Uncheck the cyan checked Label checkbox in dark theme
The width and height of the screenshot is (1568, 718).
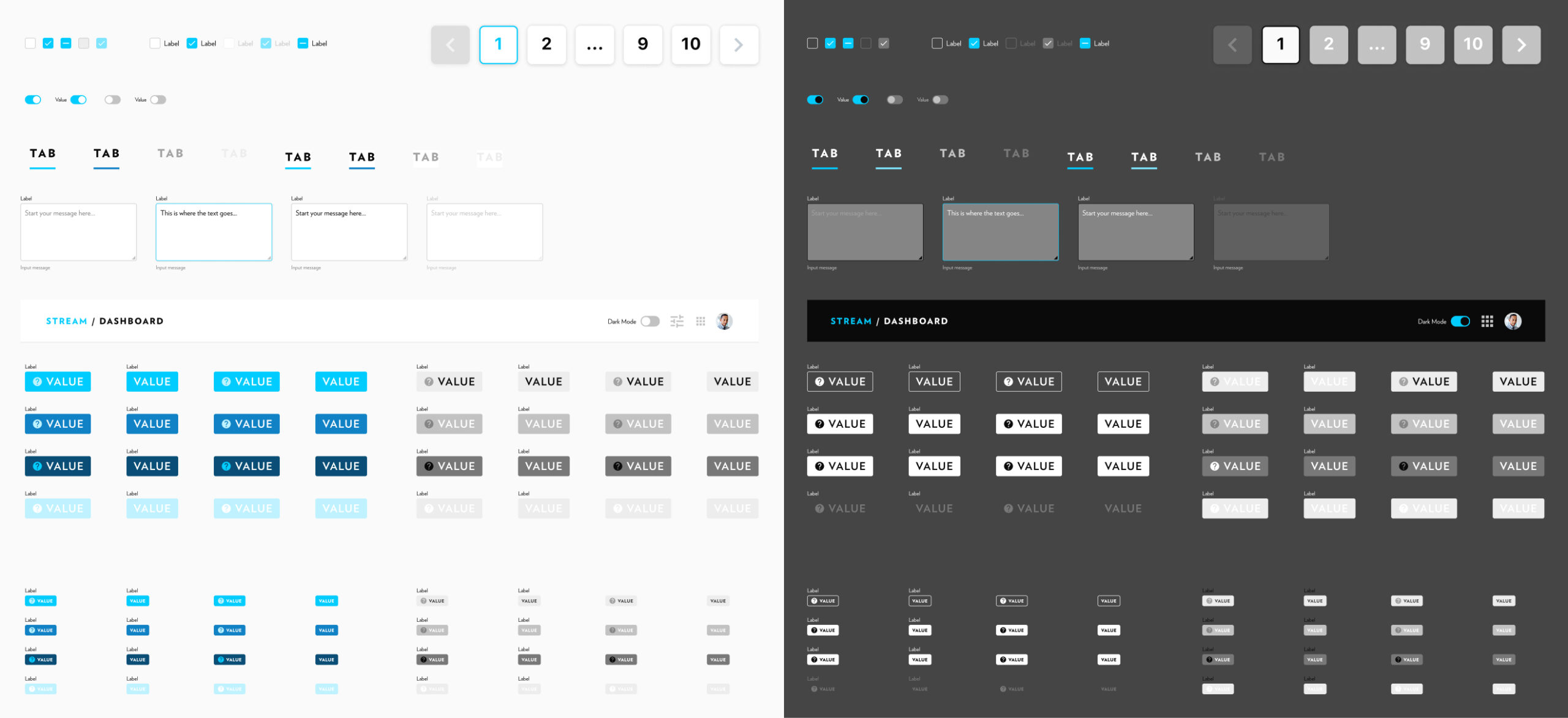pos(974,43)
